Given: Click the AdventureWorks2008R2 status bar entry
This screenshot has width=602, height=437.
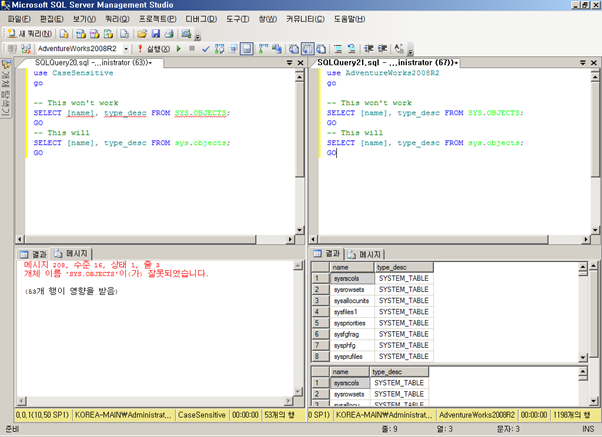Looking at the screenshot, I should tap(476, 415).
